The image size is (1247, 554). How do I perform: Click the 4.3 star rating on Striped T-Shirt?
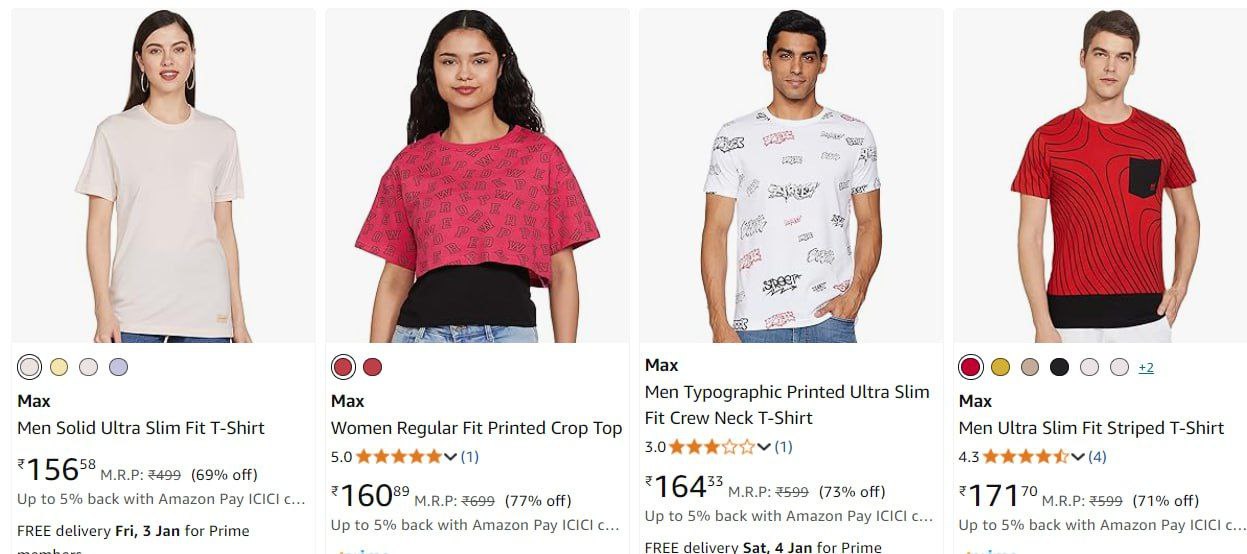(1027, 457)
